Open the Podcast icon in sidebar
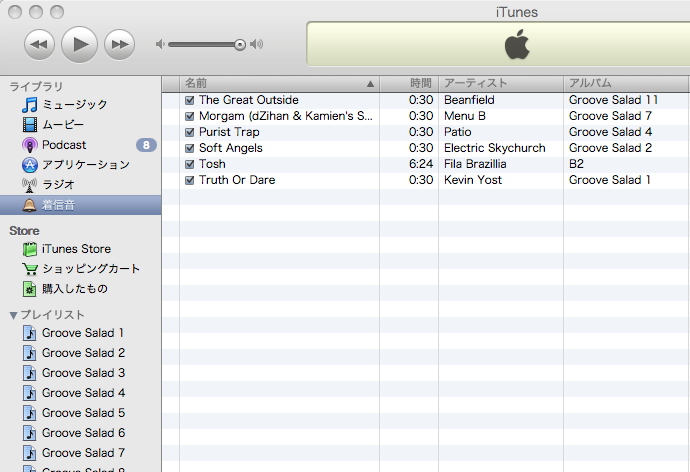Viewport: 690px width, 472px height. coord(29,145)
